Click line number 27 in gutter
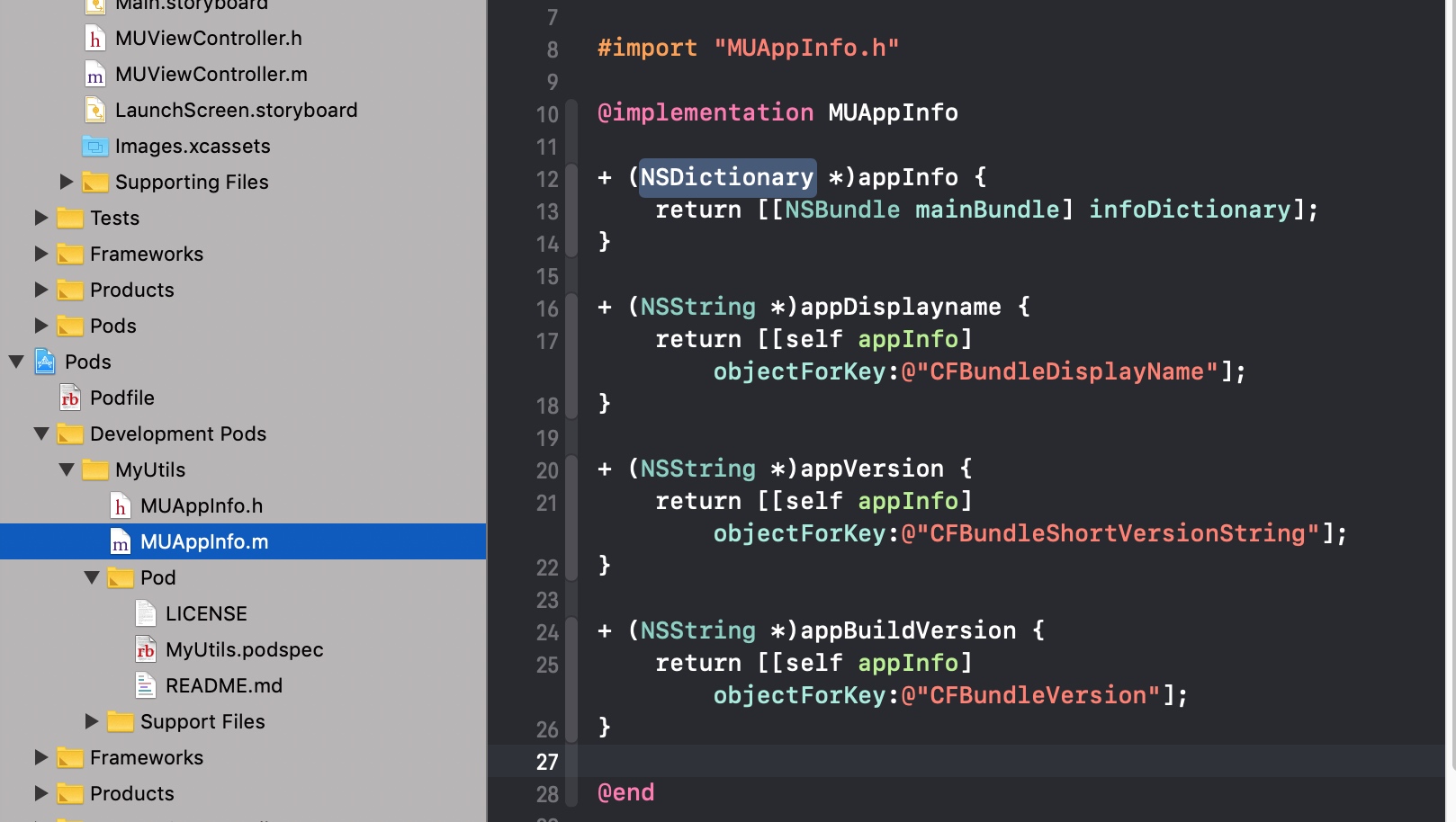This screenshot has height=822, width=1456. coord(547,762)
